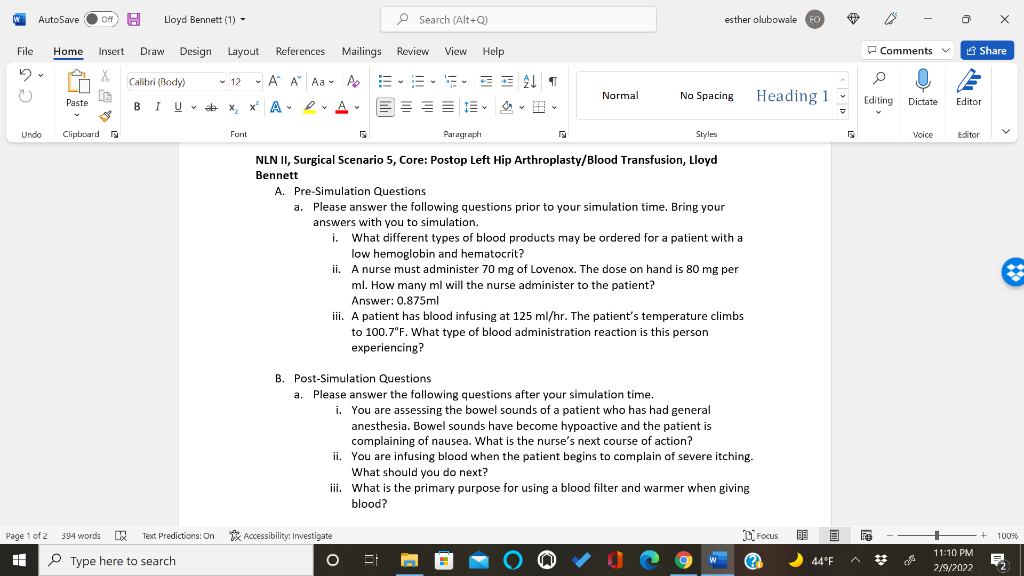Align text to the right
The height and width of the screenshot is (576, 1024).
(x=427, y=107)
